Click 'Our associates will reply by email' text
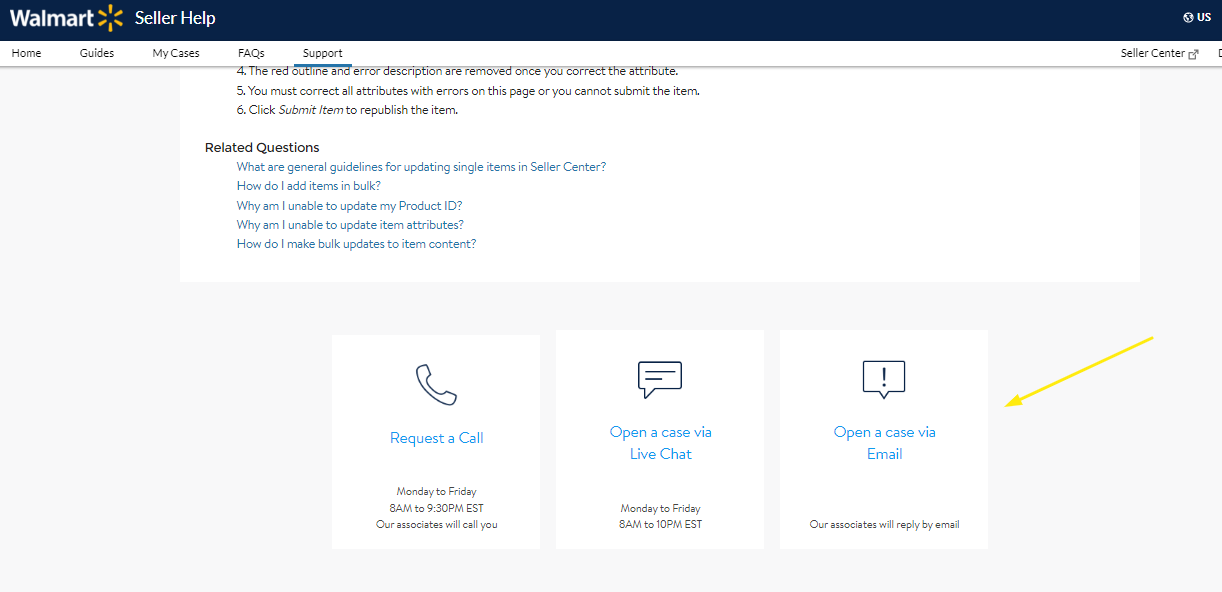 (x=884, y=524)
